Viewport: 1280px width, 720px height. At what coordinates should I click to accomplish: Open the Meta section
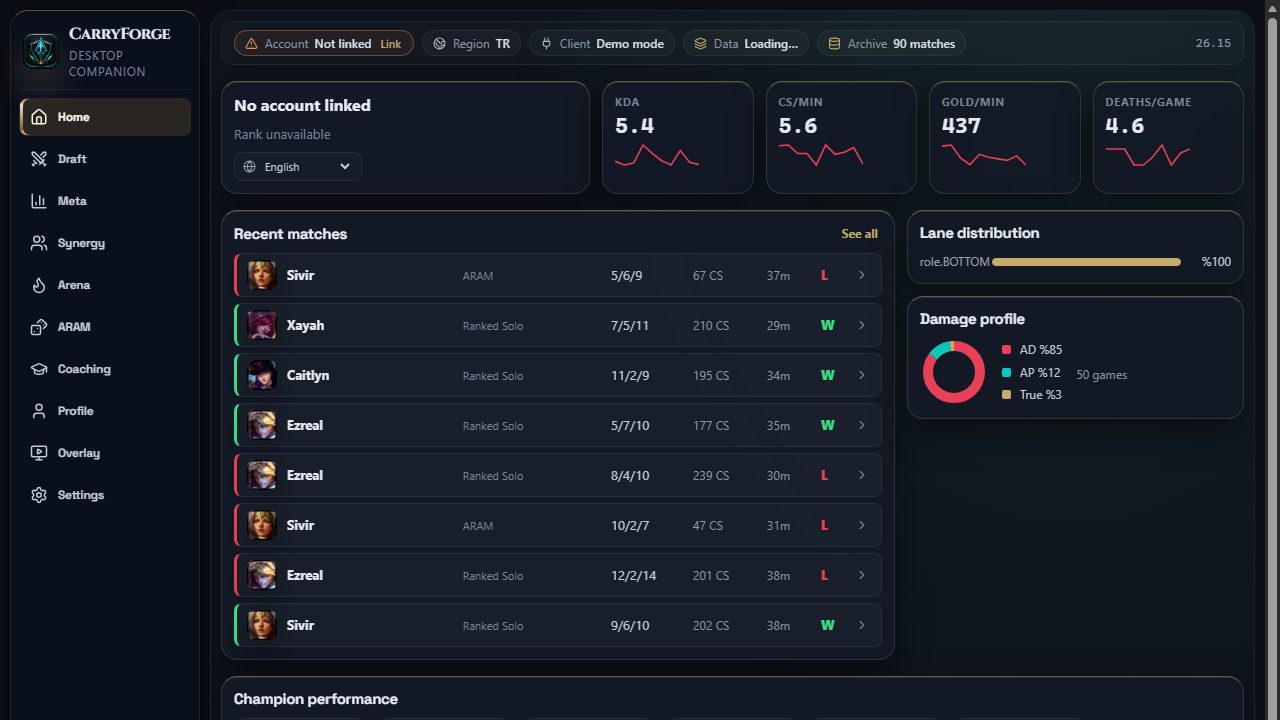tap(105, 201)
